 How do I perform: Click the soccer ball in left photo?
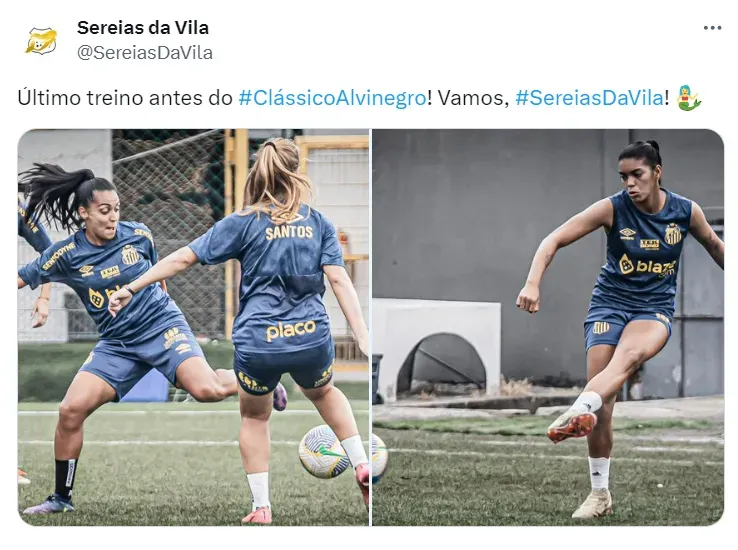click(x=324, y=451)
